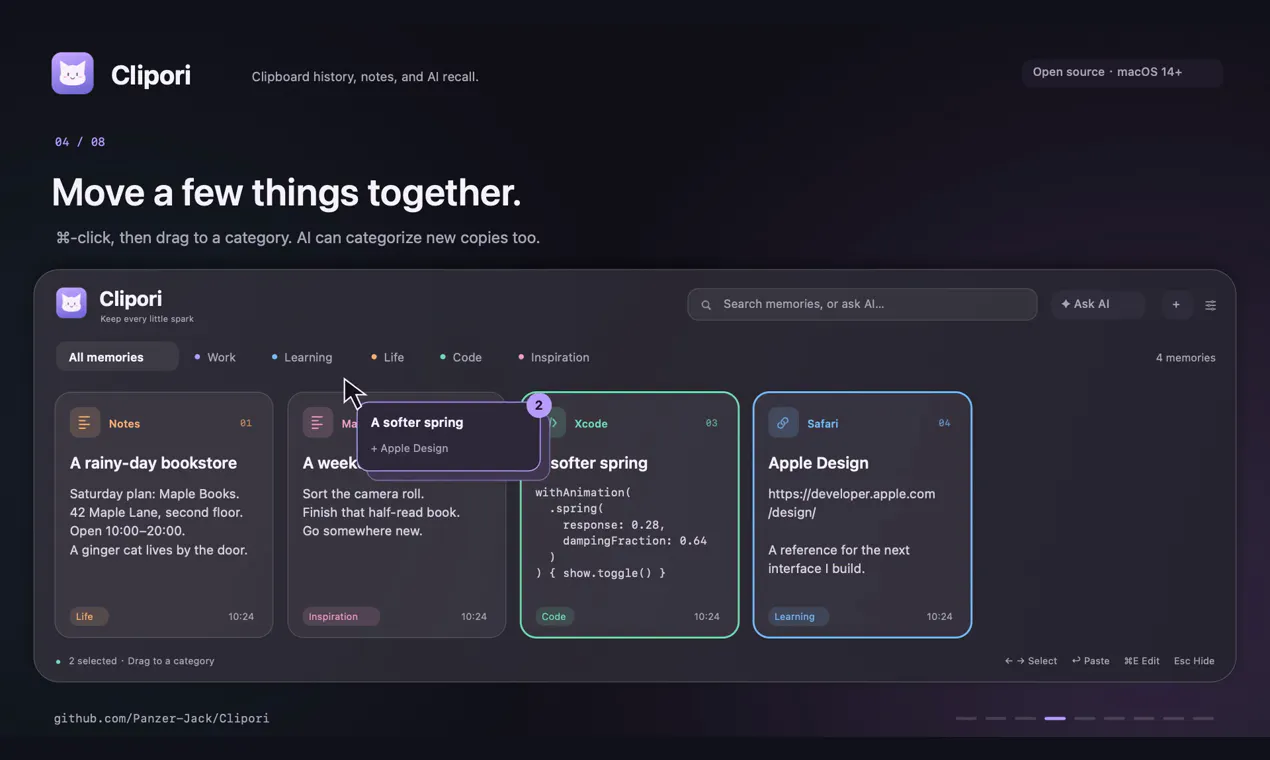The image size is (1270, 760).
Task: Click the 03 index on Xcode card
Action: [x=711, y=423]
